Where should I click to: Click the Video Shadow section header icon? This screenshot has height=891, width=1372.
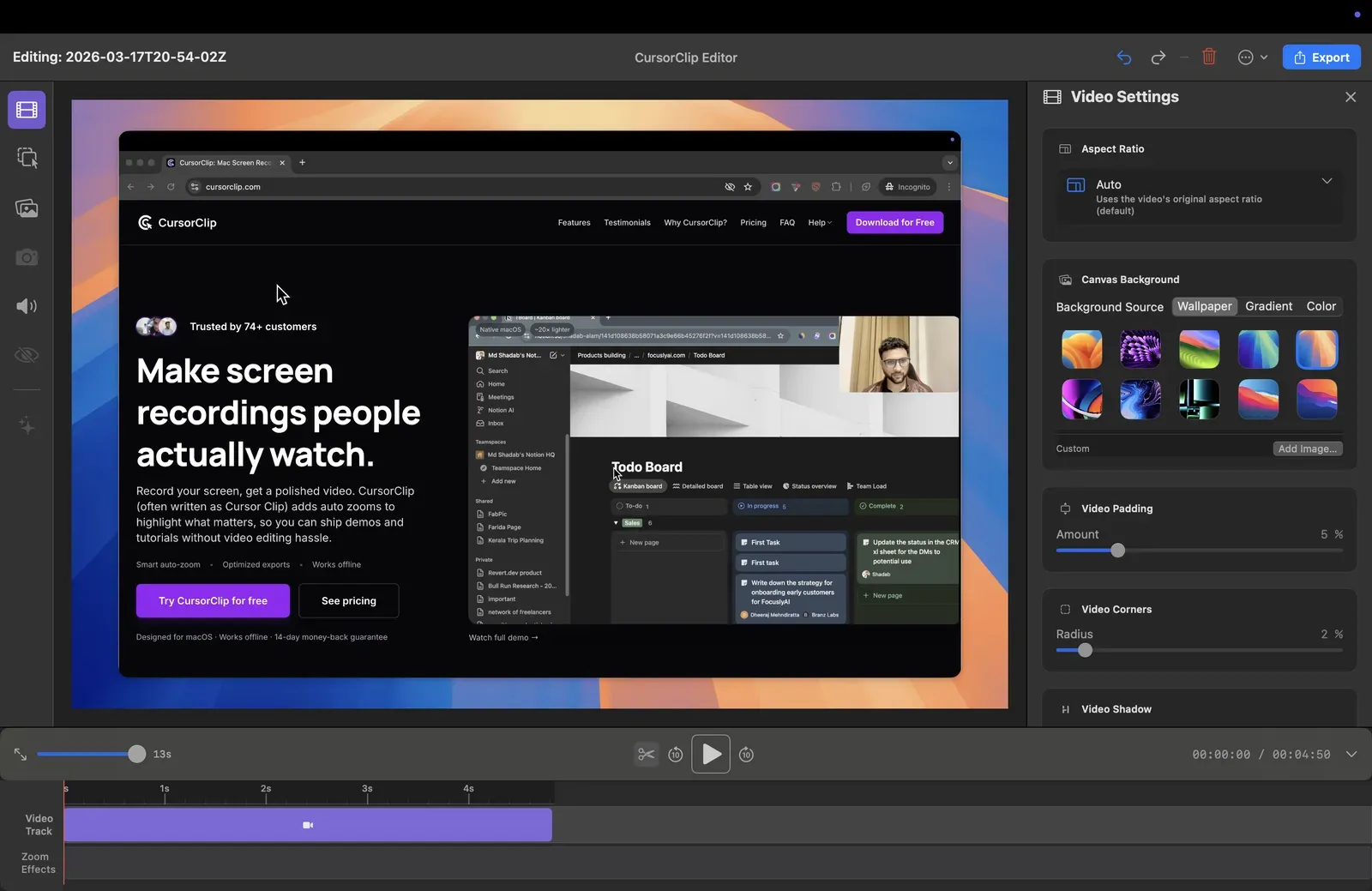(x=1065, y=709)
